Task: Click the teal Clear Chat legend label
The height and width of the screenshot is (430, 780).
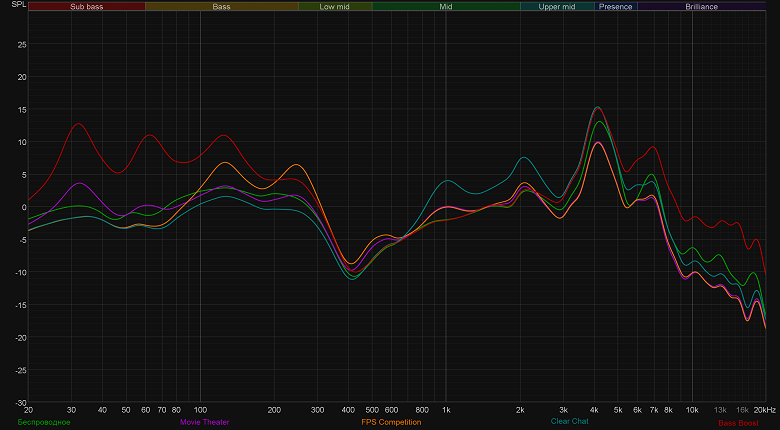Action: 570,421
